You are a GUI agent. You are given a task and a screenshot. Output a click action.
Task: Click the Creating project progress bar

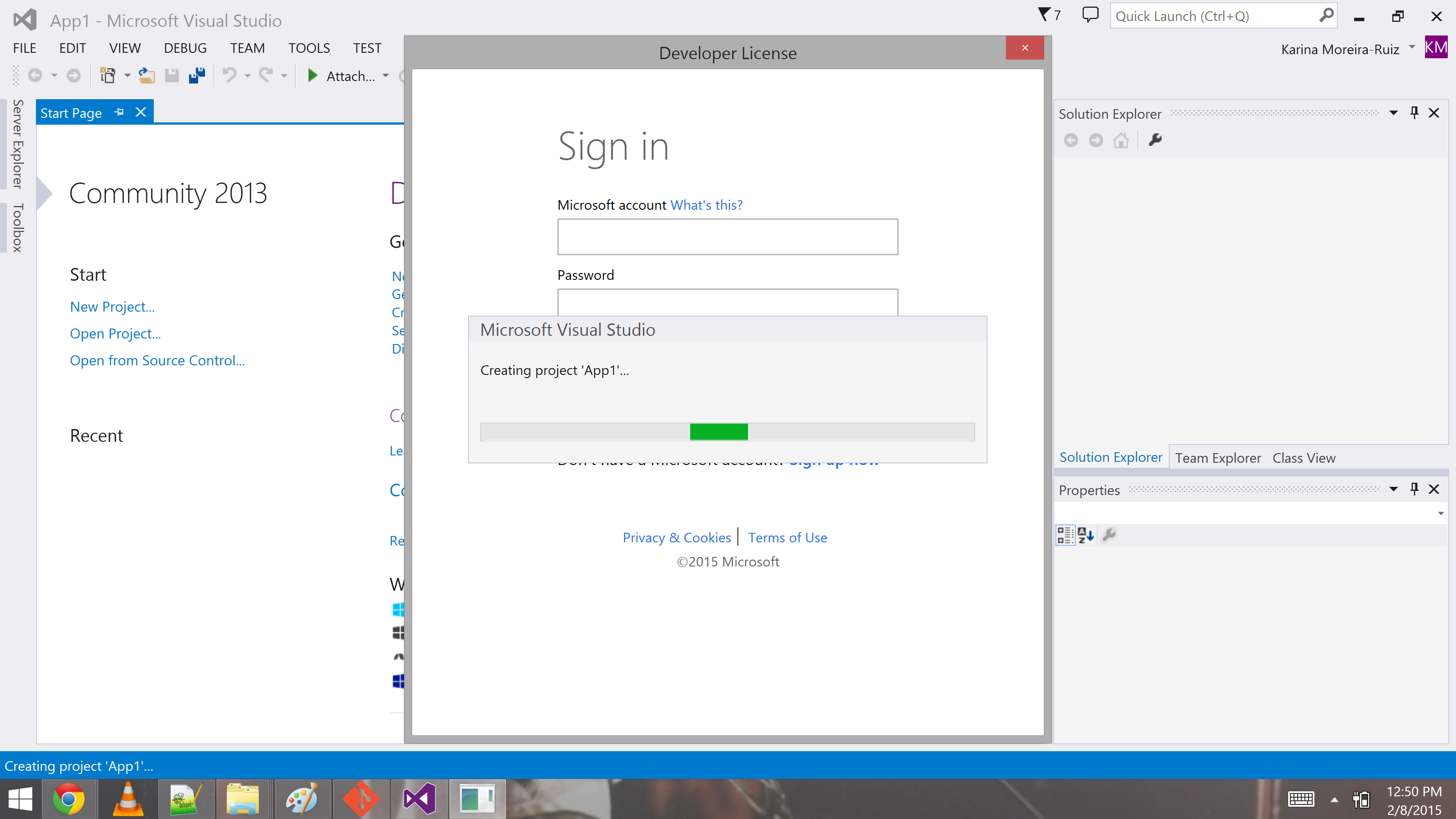727,432
